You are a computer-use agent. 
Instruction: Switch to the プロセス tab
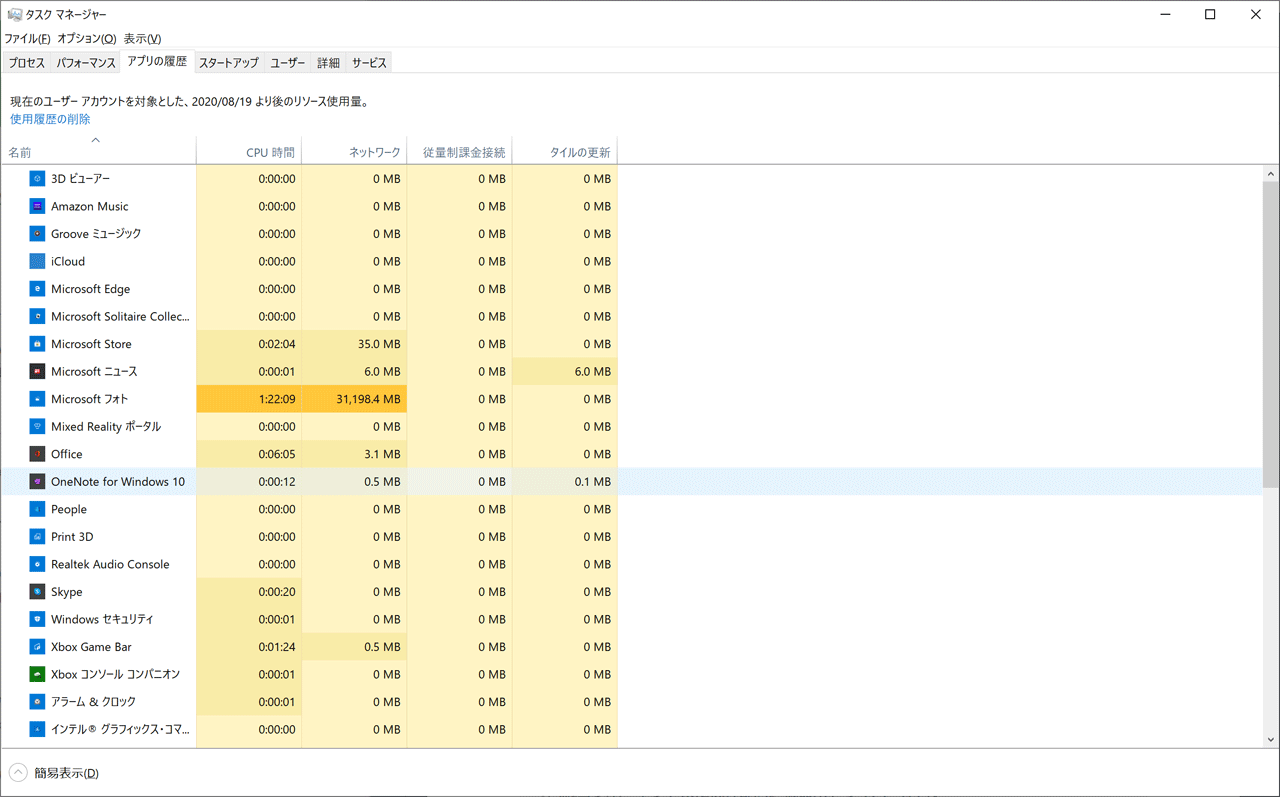coord(27,63)
